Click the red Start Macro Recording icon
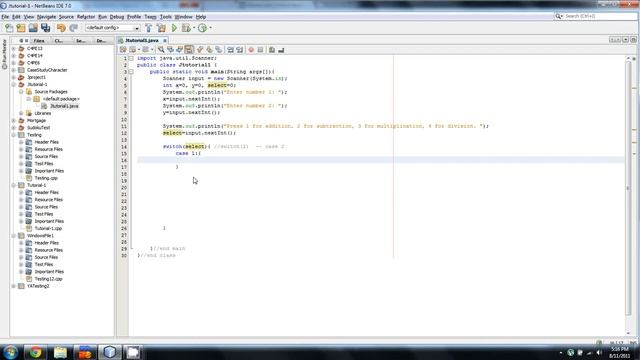 [251, 50]
